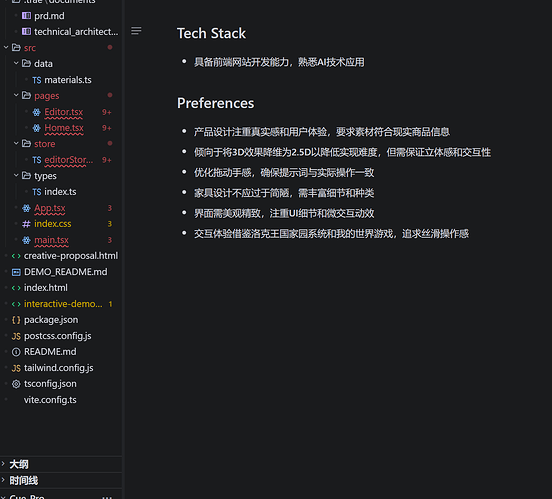This screenshot has height=499, width=552.
Task: Toggle document outline lines icon
Action: coord(136,31)
